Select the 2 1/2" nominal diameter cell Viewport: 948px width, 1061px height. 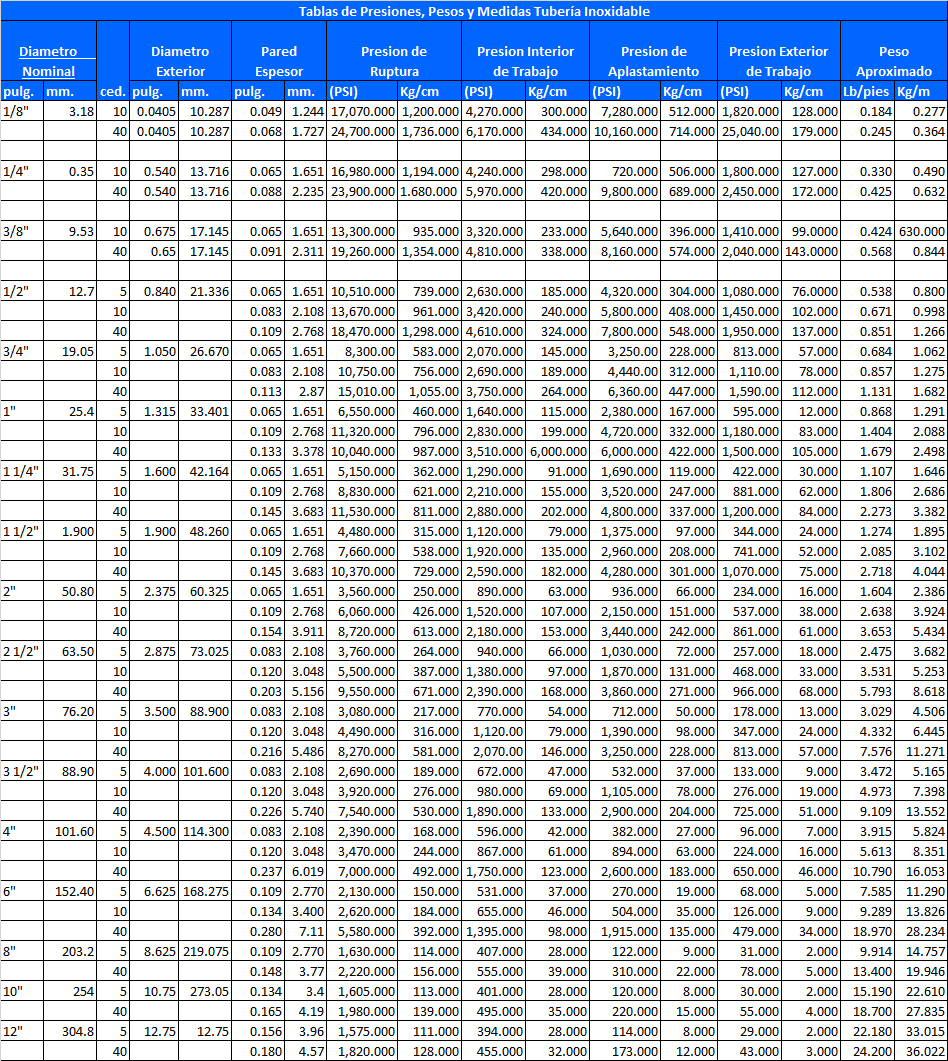point(20,652)
